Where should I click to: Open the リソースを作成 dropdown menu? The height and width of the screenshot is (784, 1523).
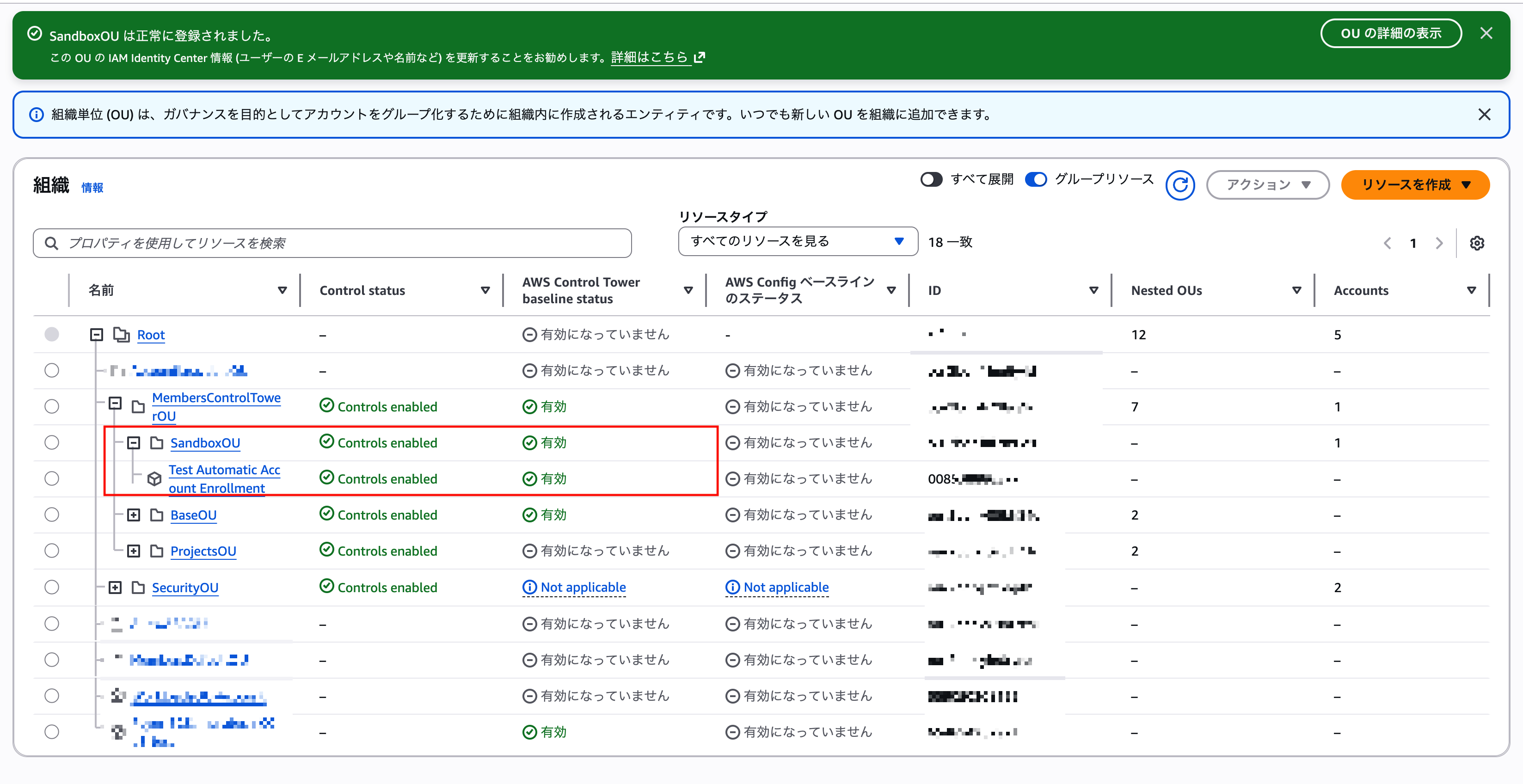[x=1415, y=184]
